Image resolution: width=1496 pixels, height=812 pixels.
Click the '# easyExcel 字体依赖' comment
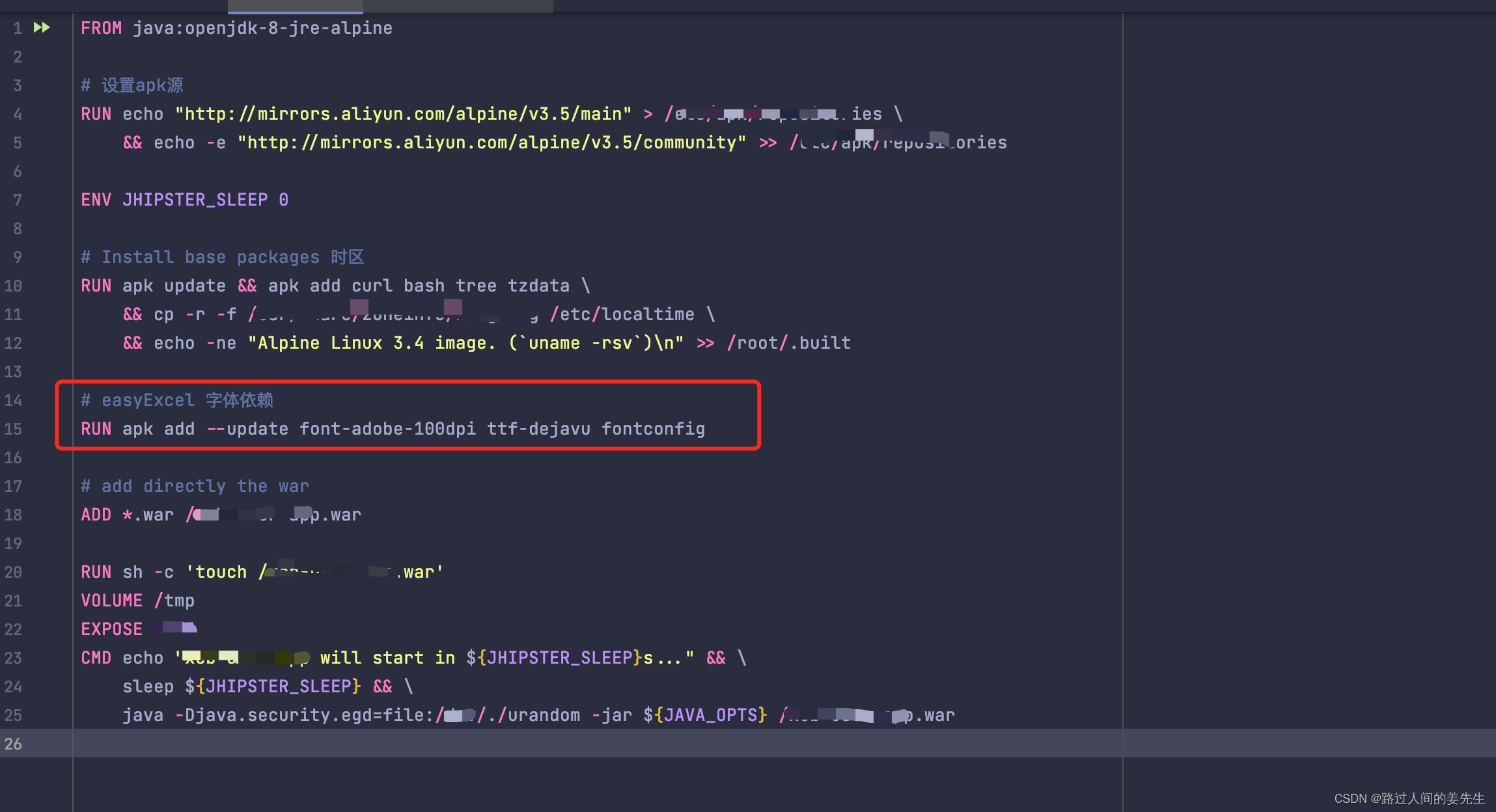tap(177, 400)
